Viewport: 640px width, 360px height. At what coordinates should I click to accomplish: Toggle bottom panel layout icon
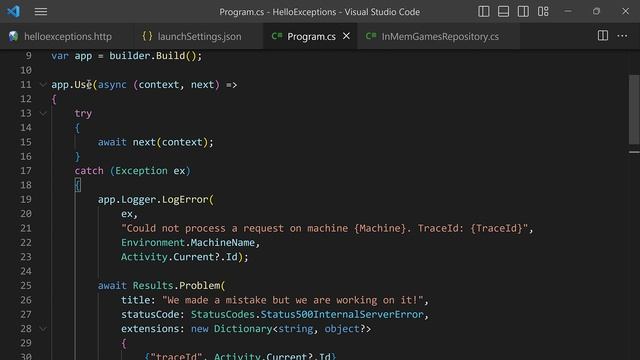pos(503,11)
